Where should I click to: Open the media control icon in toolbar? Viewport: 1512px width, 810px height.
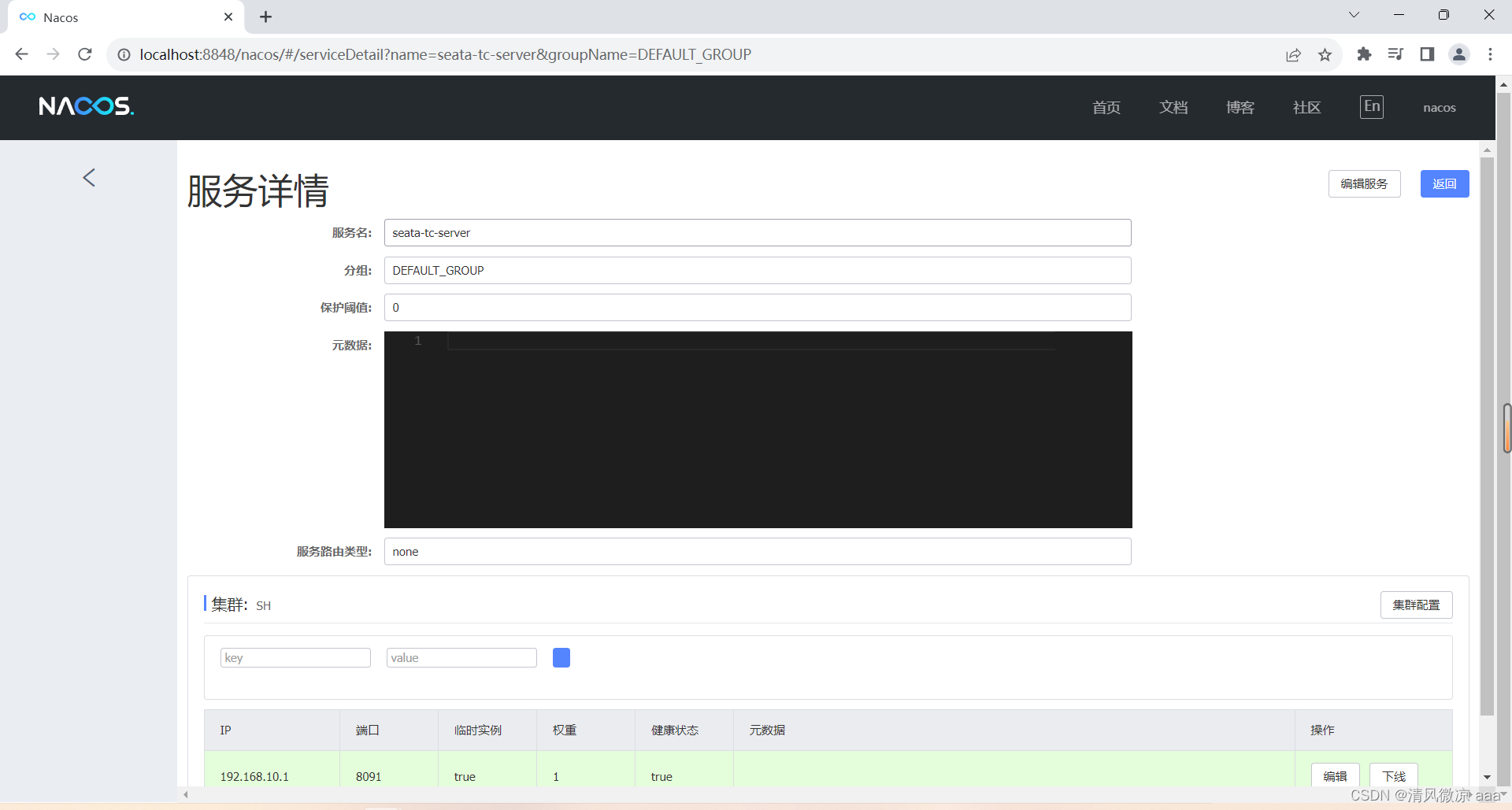tap(1395, 54)
